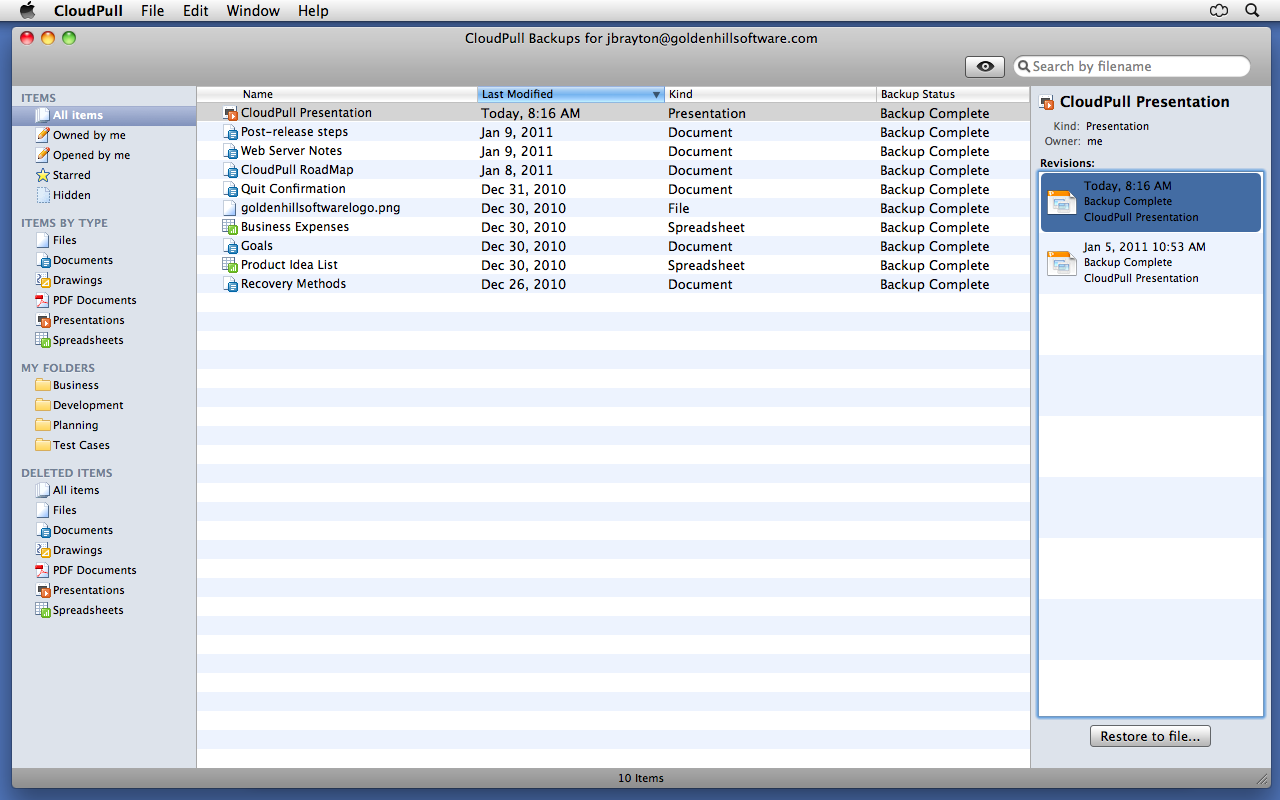Image resolution: width=1280 pixels, height=800 pixels.
Task: Sort by the Kind column header
Action: coord(770,94)
